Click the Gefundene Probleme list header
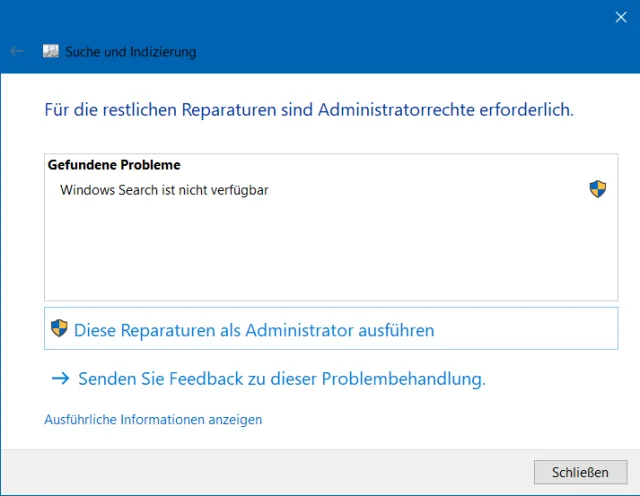 coord(114,165)
